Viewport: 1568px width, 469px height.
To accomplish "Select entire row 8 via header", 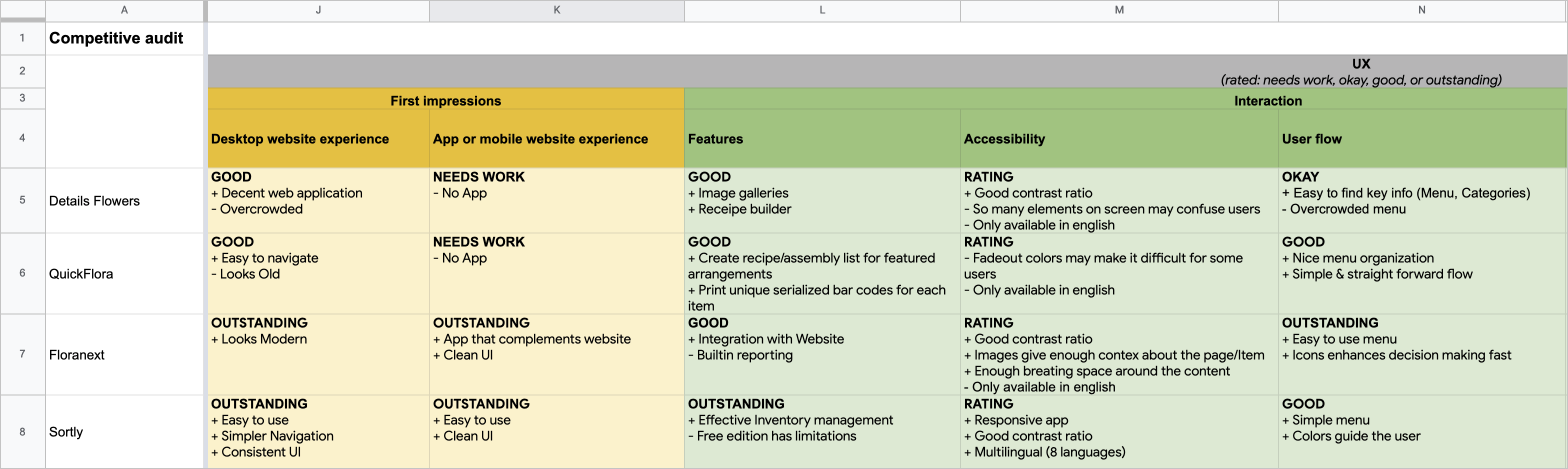I will pyautogui.click(x=22, y=432).
